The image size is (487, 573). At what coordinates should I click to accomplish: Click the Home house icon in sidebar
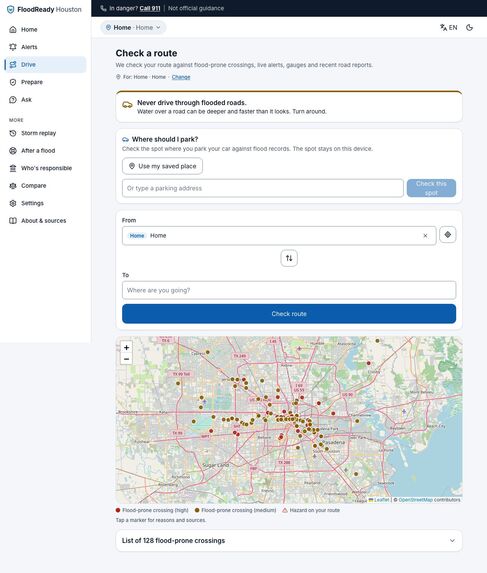13,30
